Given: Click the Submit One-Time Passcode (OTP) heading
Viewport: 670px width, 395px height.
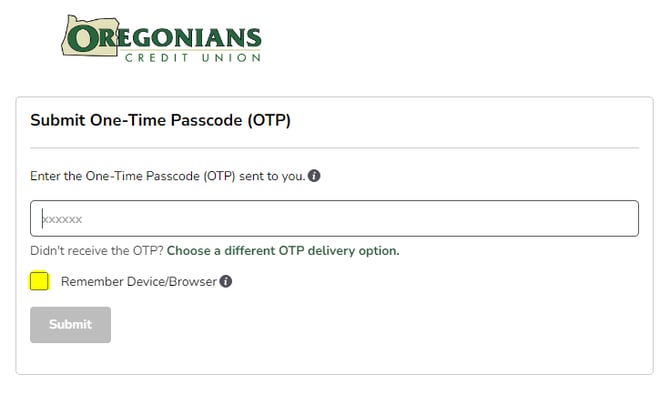Looking at the screenshot, I should point(160,120).
